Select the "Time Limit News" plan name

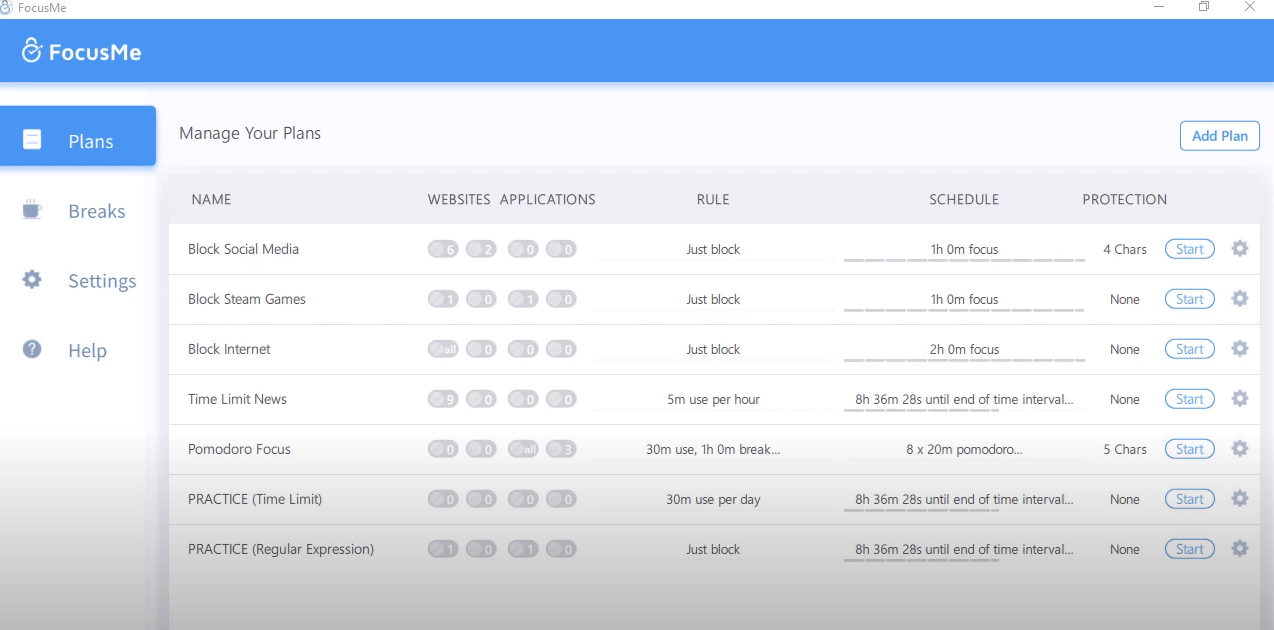pos(237,399)
